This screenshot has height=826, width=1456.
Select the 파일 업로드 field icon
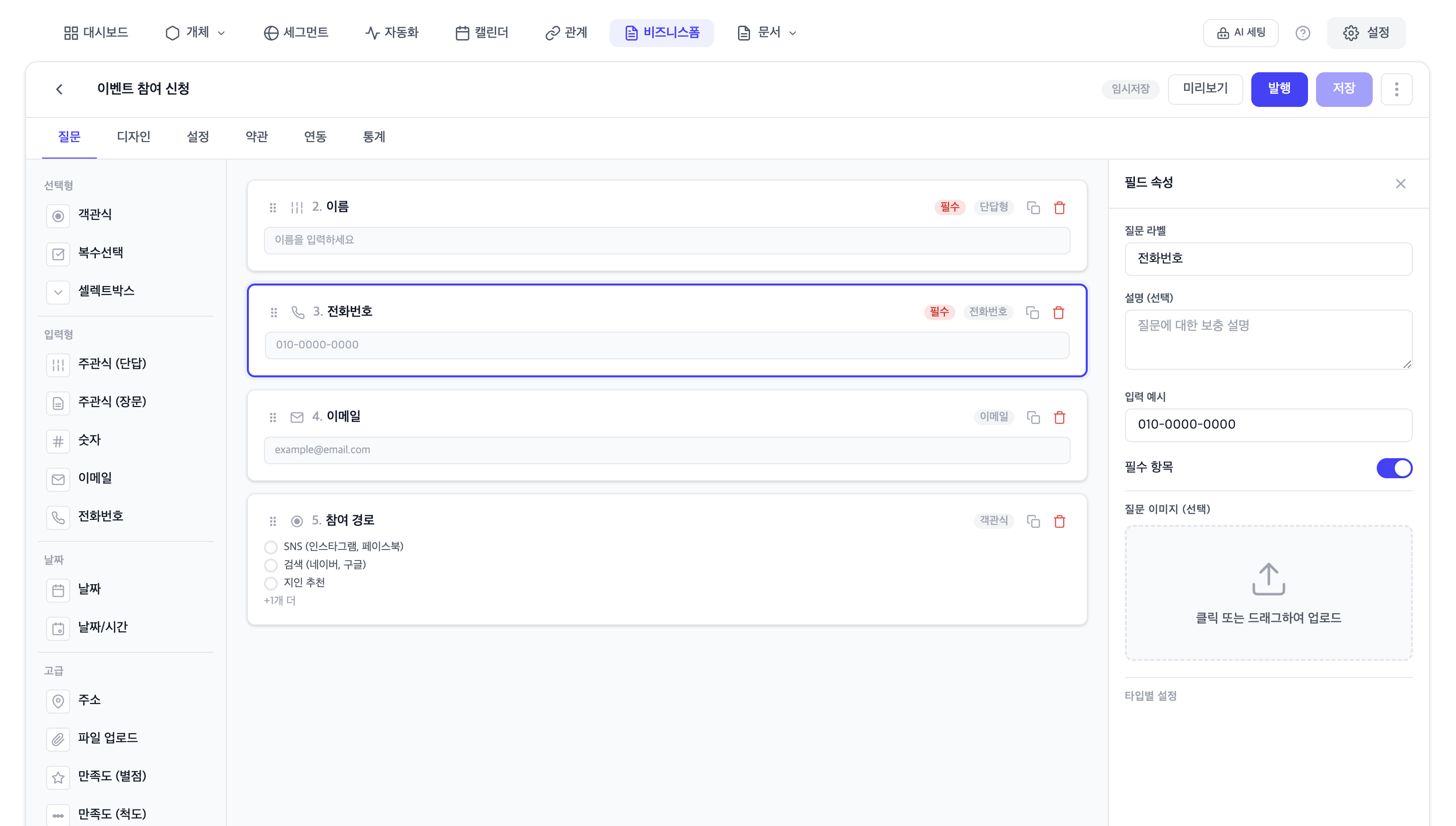coord(58,739)
